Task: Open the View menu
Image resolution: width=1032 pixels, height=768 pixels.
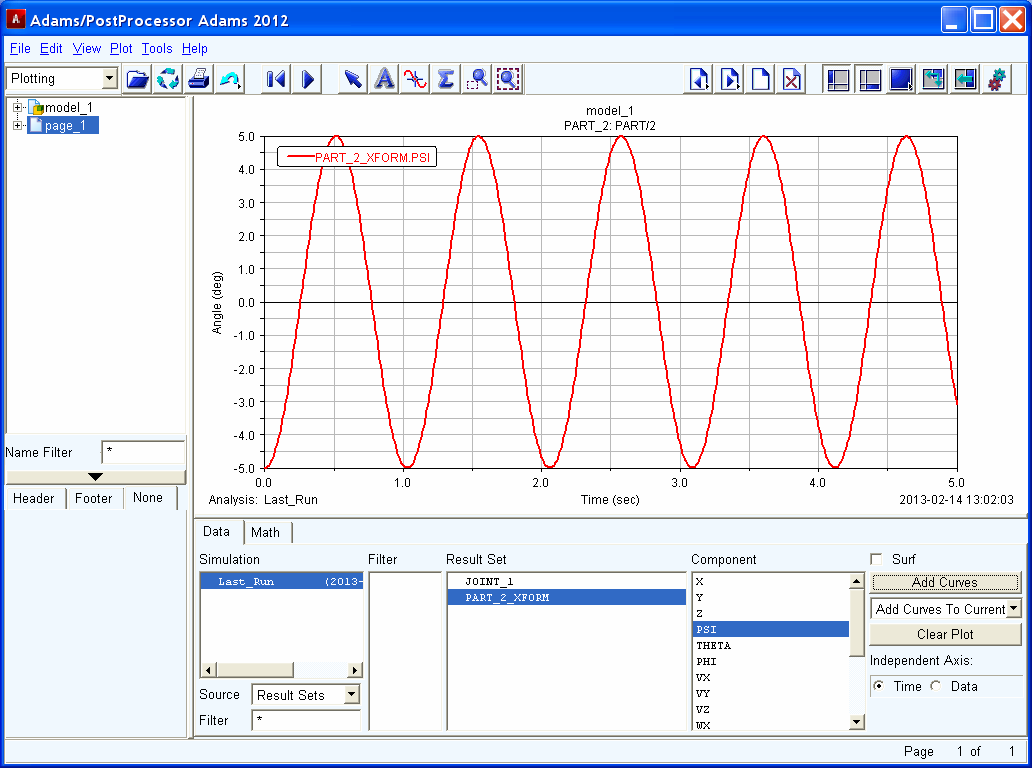Action: 86,49
